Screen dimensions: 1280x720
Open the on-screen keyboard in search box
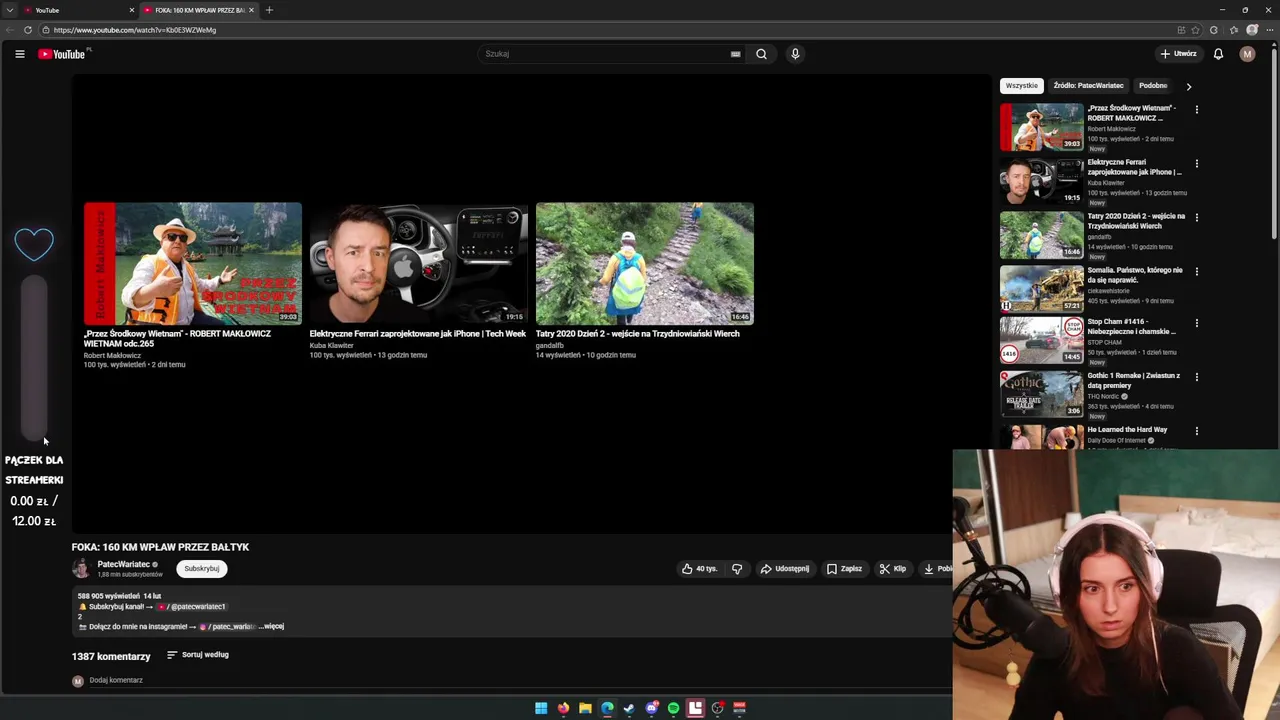click(x=735, y=54)
